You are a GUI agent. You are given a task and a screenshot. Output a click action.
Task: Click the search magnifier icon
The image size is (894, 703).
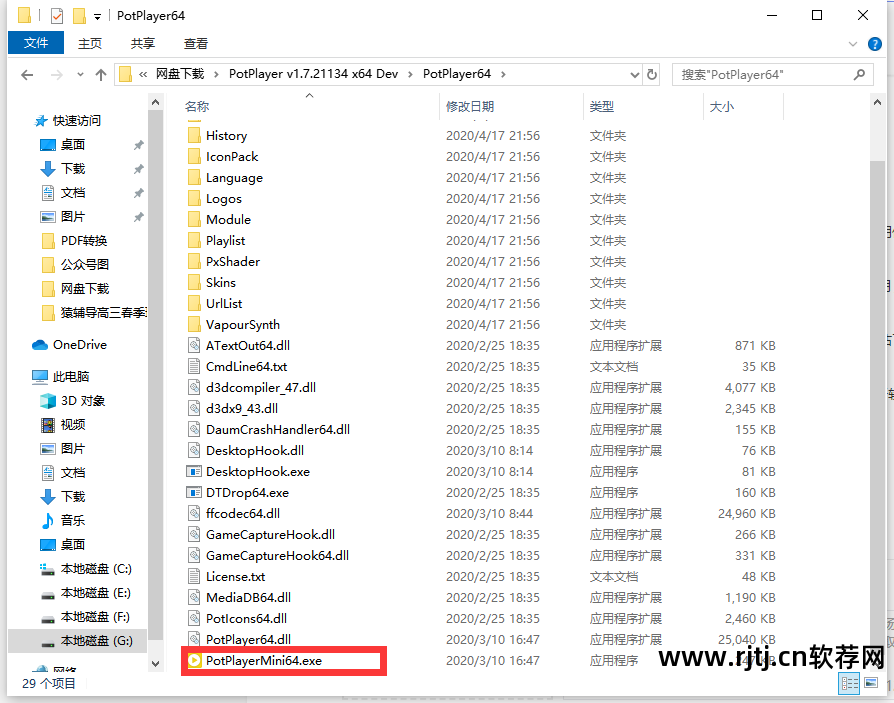tap(859, 74)
